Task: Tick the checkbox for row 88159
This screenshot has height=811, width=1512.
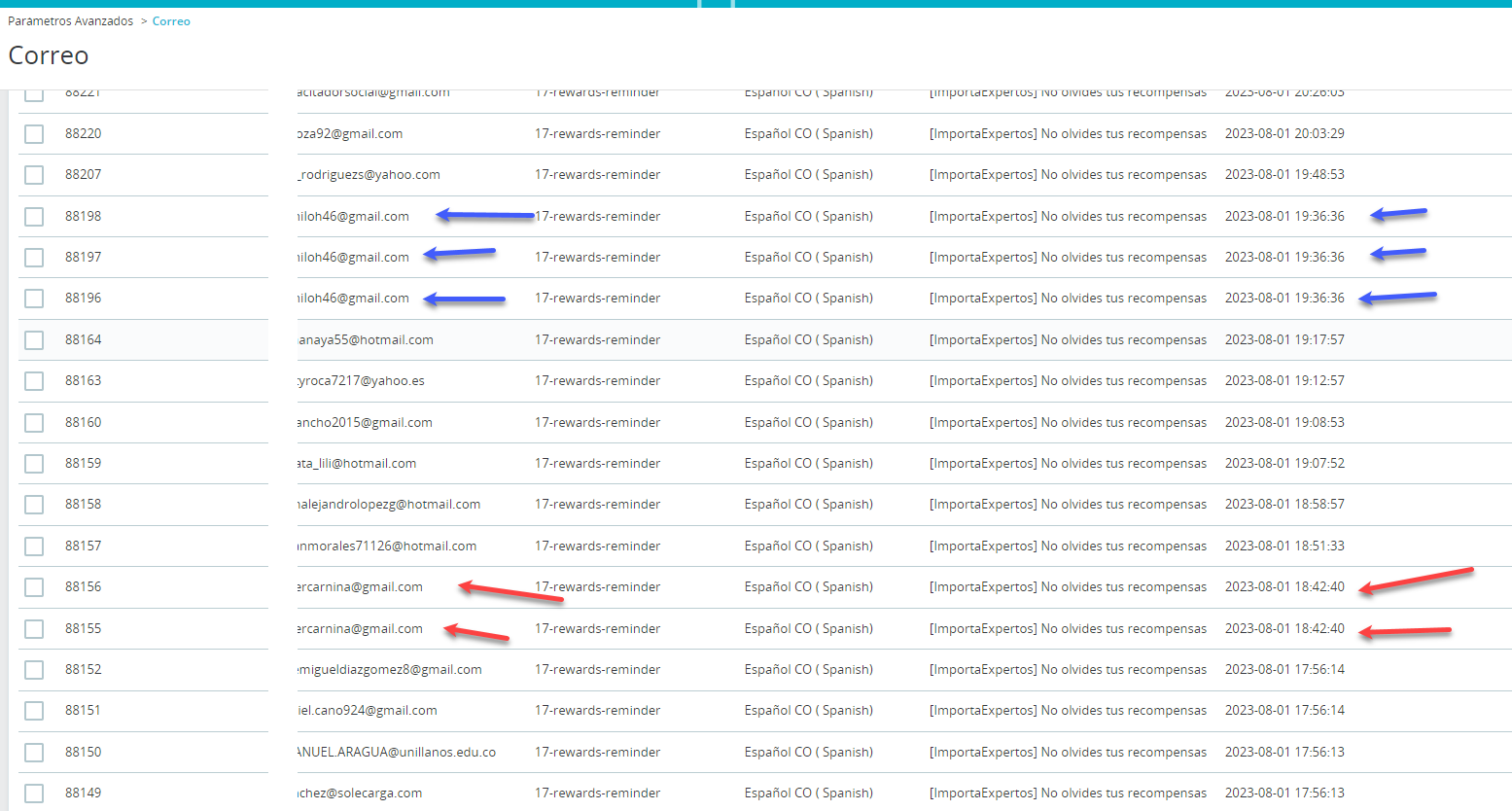Action: click(34, 464)
